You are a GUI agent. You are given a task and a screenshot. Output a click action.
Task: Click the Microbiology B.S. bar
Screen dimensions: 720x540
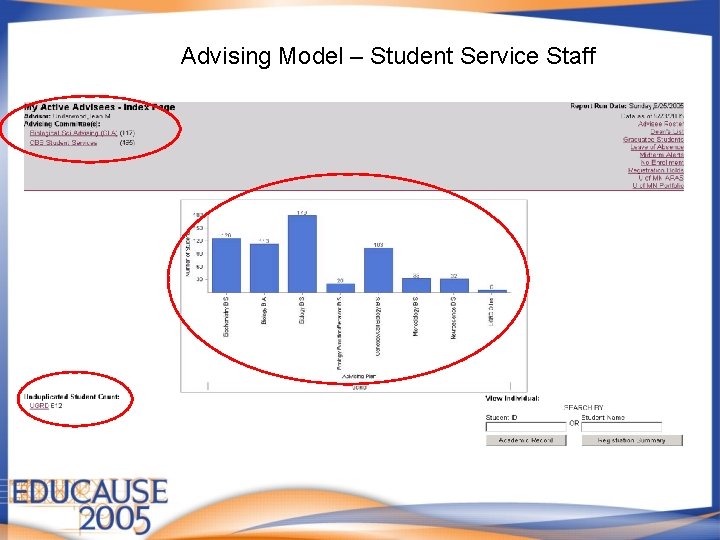pyautogui.click(x=416, y=285)
